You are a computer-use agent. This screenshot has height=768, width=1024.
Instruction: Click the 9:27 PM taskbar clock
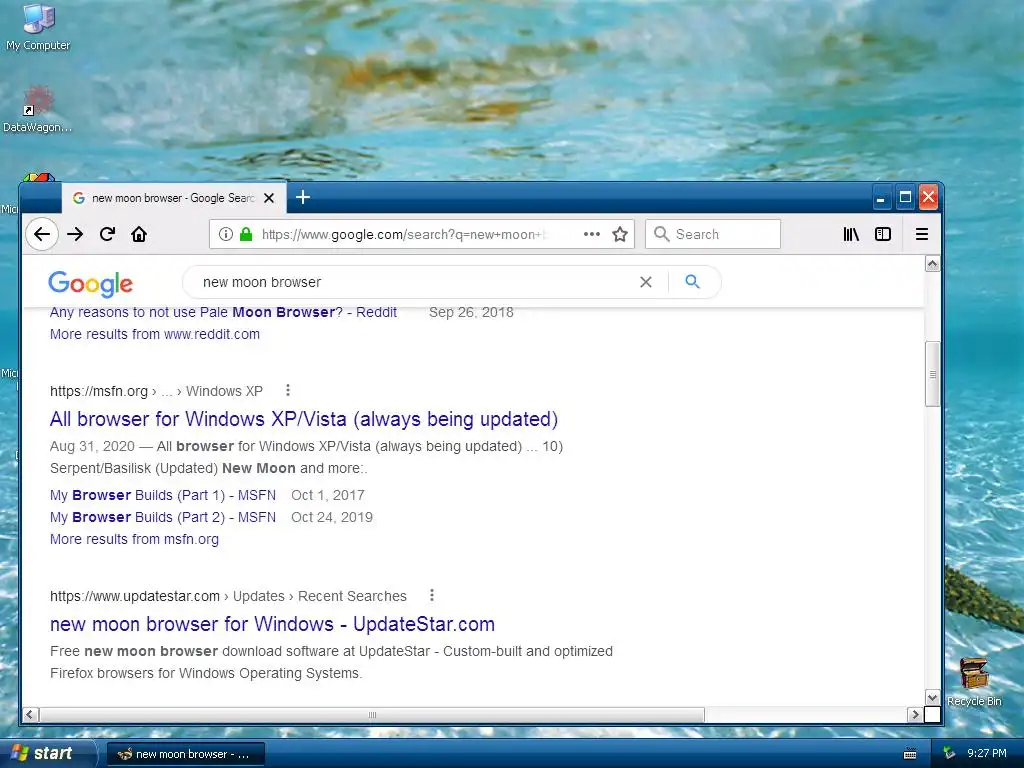(x=987, y=754)
